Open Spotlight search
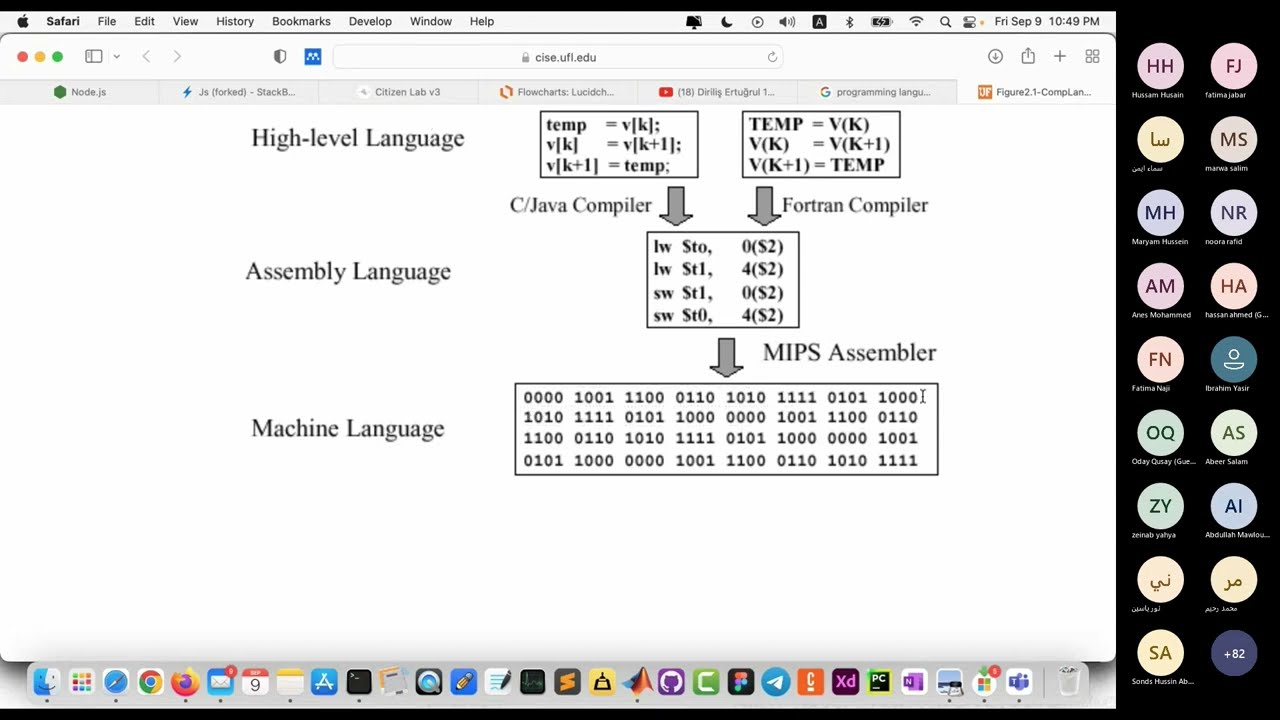The height and width of the screenshot is (720, 1280). pyautogui.click(x=945, y=21)
